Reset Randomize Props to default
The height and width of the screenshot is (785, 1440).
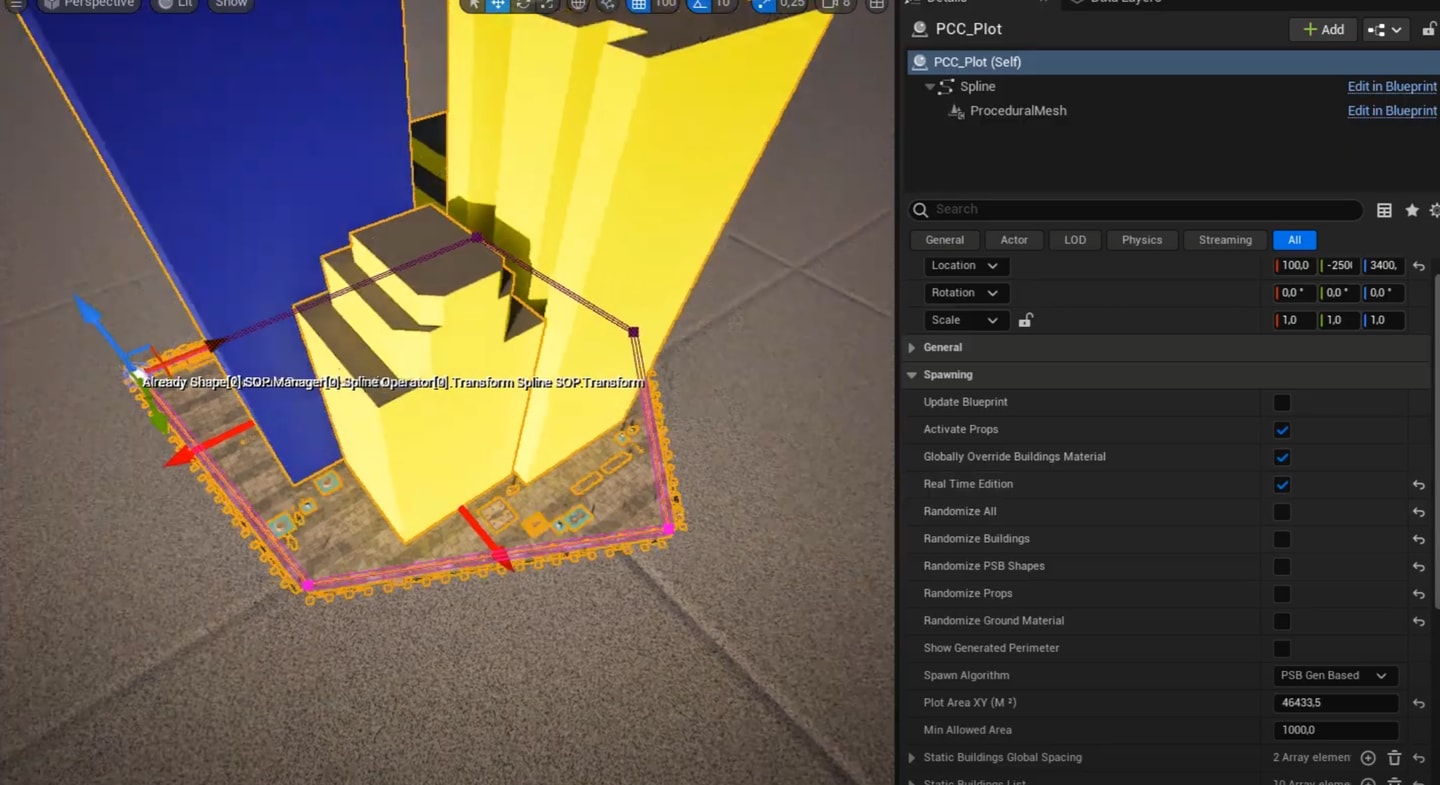[x=1418, y=594]
